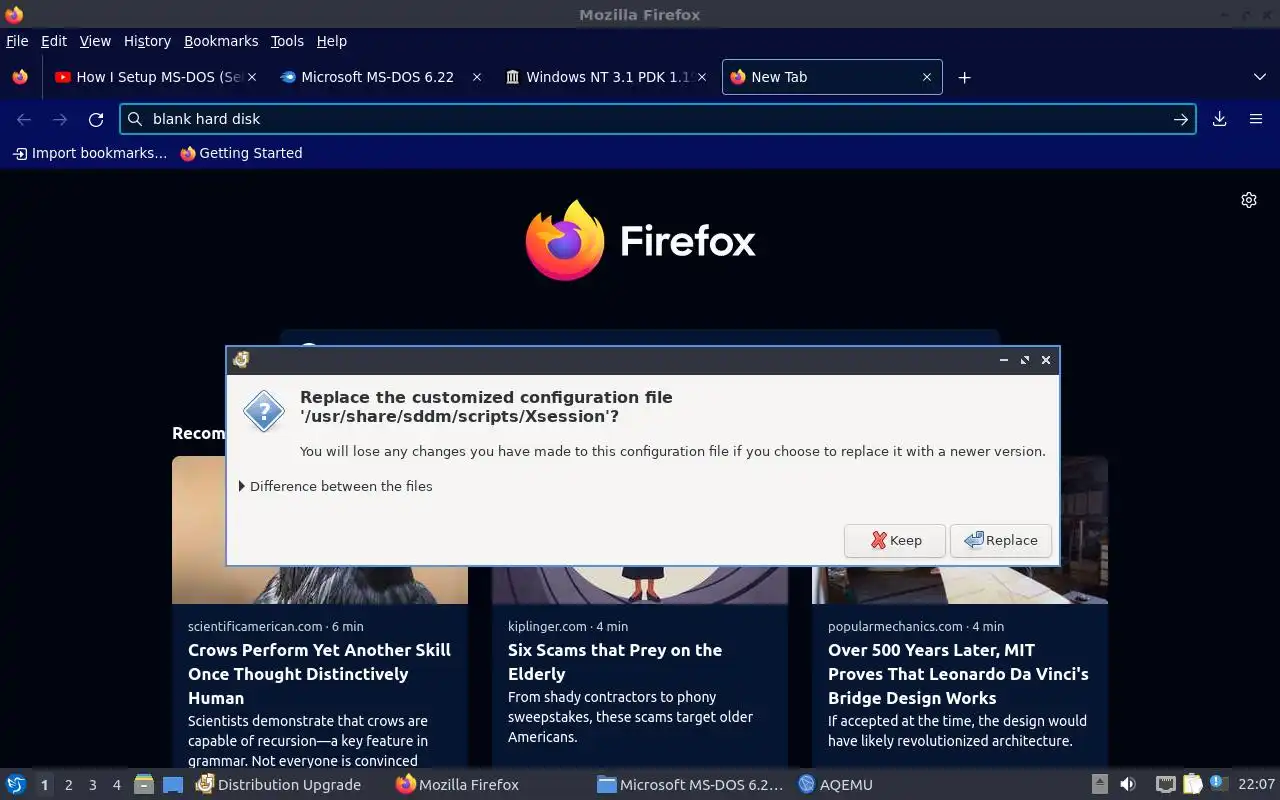This screenshot has height=800, width=1280.
Task: Open the File menu
Action: [17, 41]
